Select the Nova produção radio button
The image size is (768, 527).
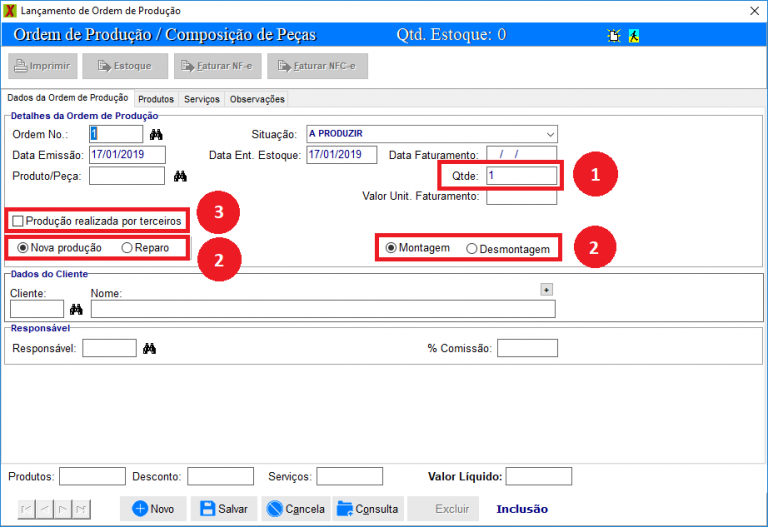click(x=23, y=247)
